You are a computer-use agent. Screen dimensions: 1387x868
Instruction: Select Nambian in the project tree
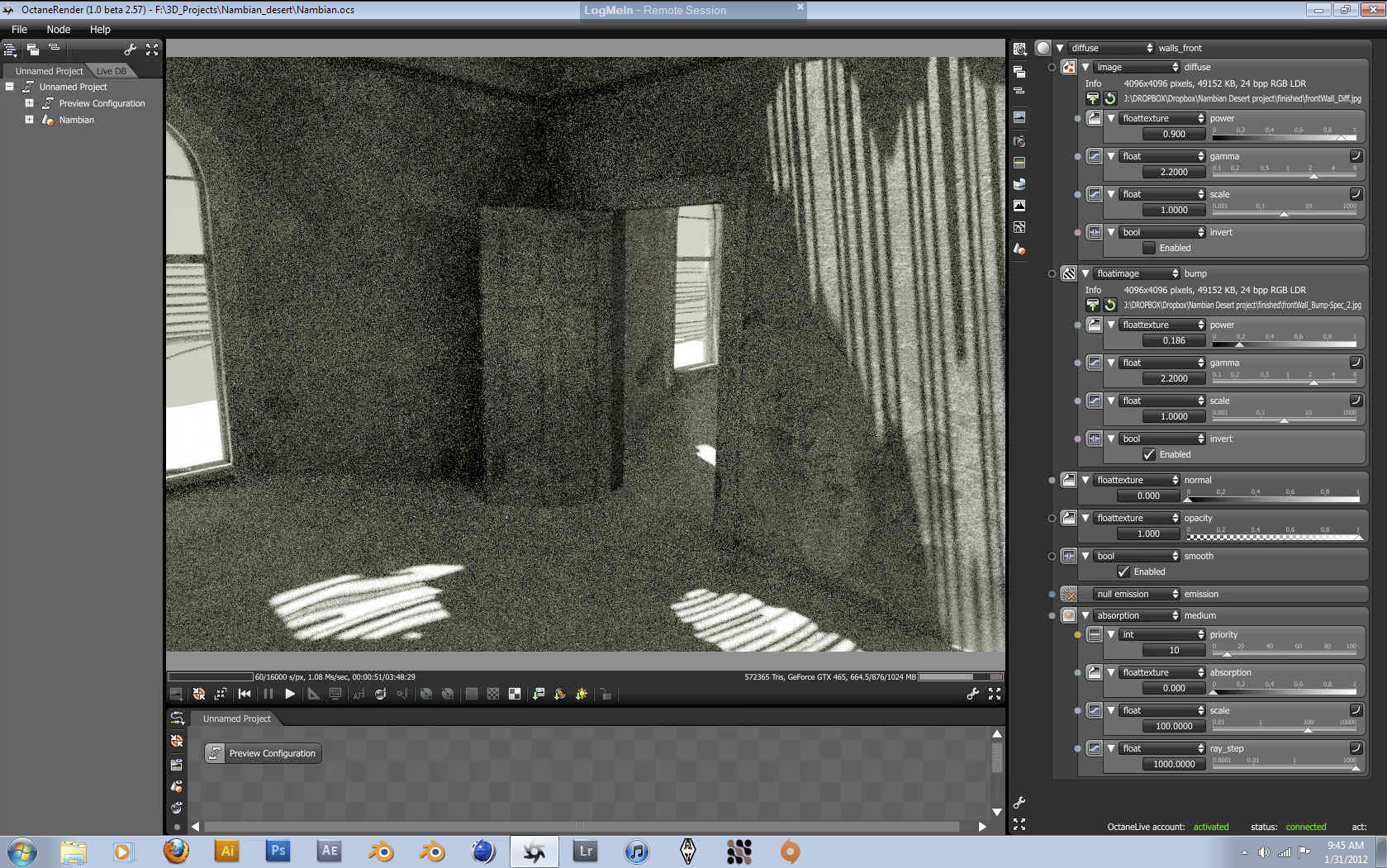[76, 120]
